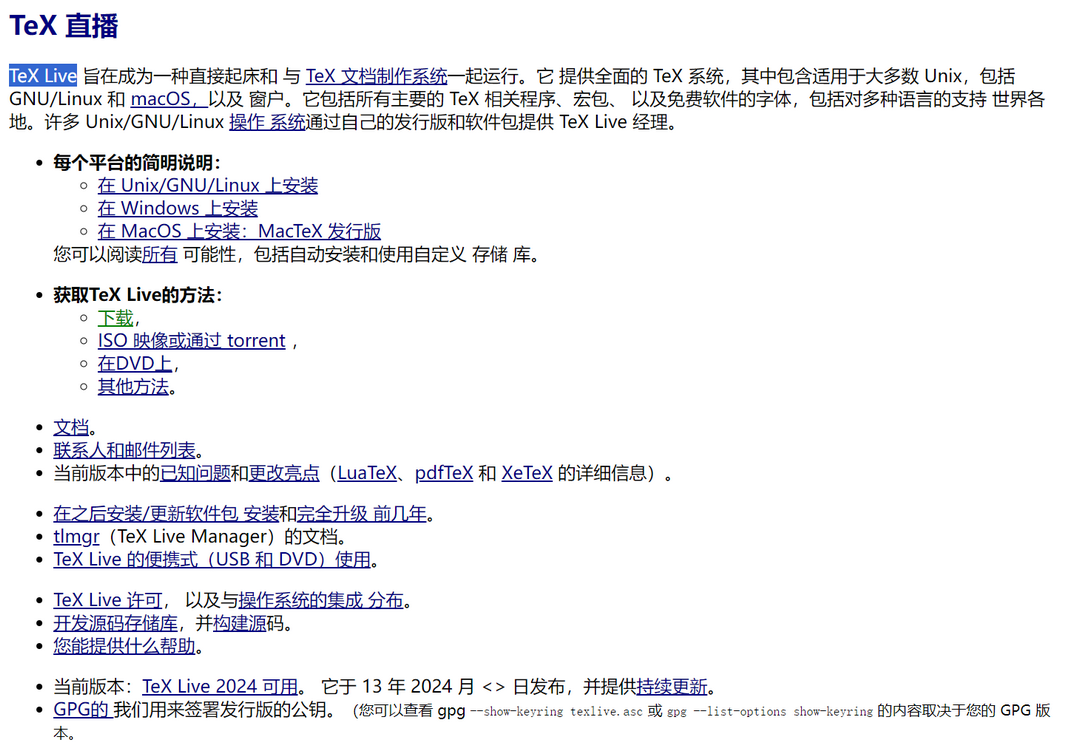The width and height of the screenshot is (1080, 743).
Task: Open ISO 映像或通过 torrent link
Action: 191,341
